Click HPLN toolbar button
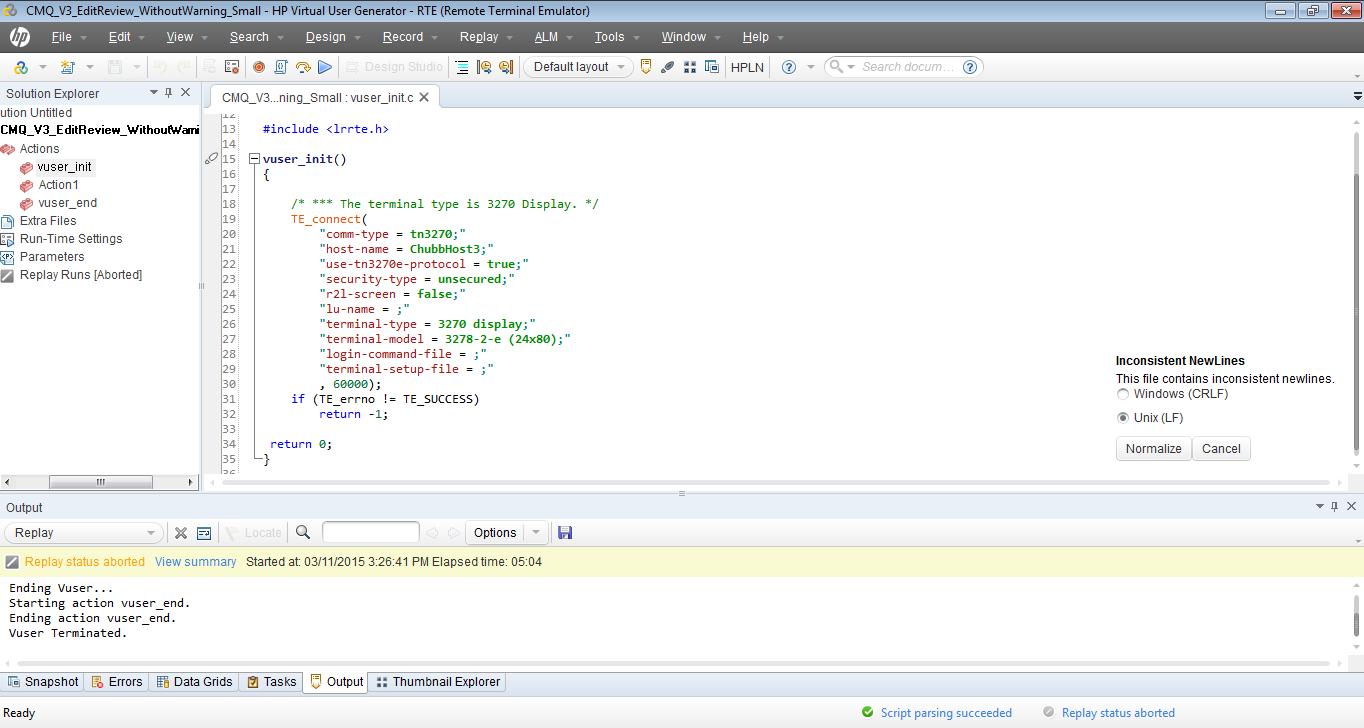Screen dimensions: 1364x728 coord(747,67)
